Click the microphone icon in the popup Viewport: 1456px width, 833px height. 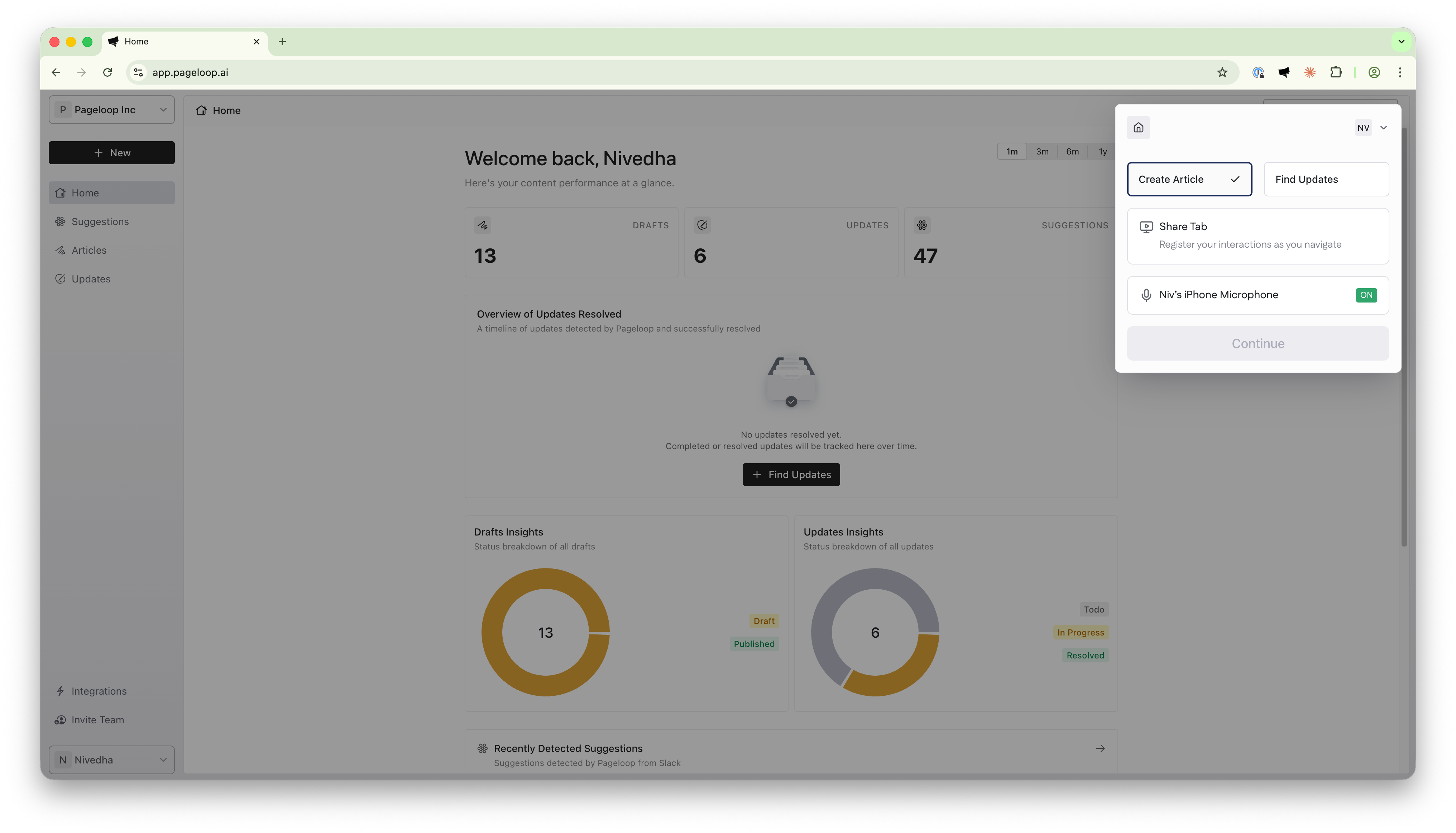(x=1145, y=295)
